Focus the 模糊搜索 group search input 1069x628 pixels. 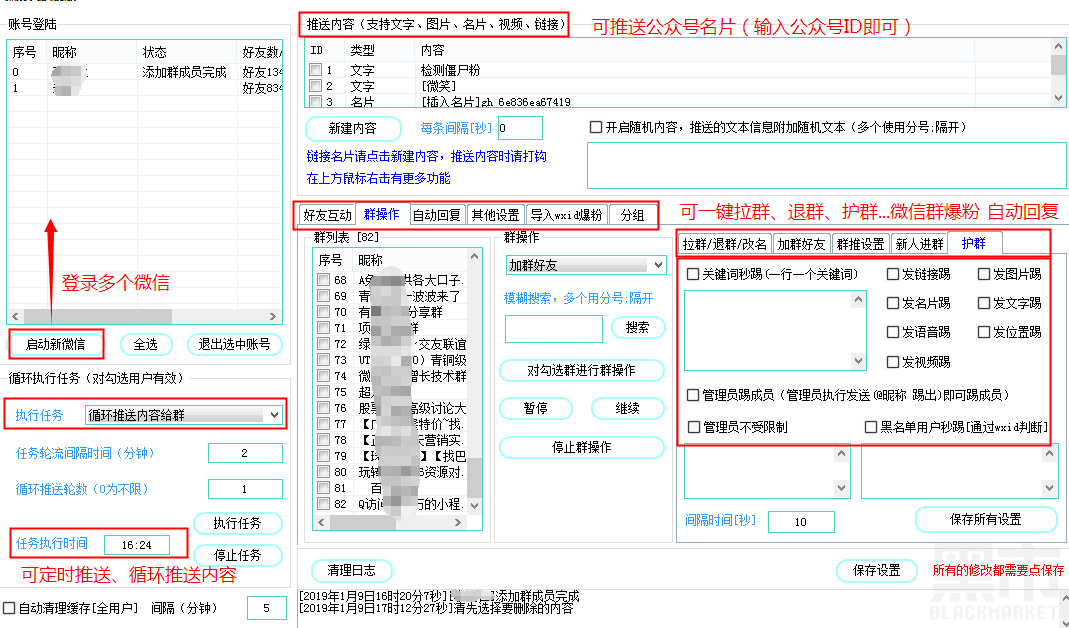point(554,329)
